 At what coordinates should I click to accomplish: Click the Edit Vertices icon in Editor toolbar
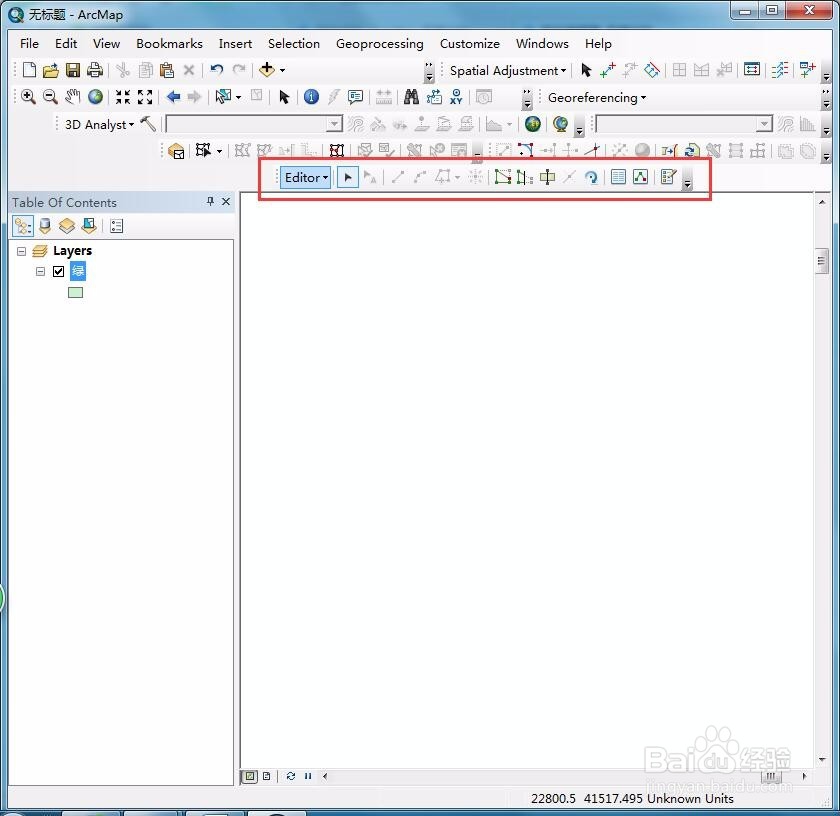pyautogui.click(x=502, y=177)
